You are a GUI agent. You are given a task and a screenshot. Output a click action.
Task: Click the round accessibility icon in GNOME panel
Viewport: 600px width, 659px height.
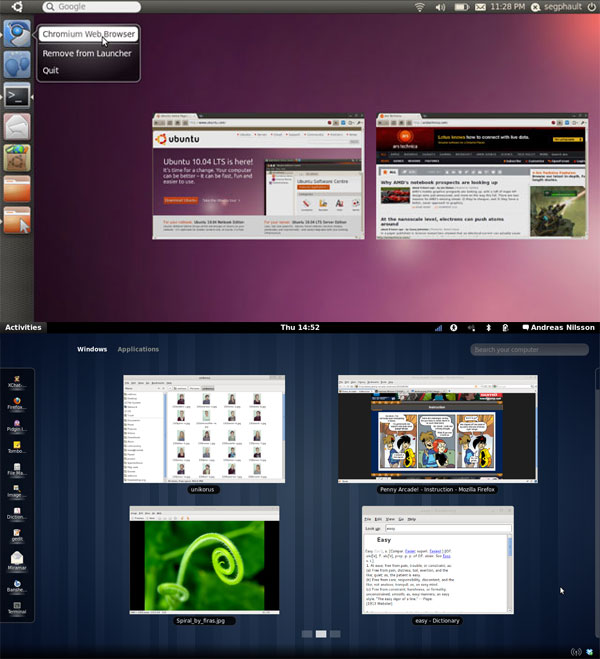click(x=453, y=328)
